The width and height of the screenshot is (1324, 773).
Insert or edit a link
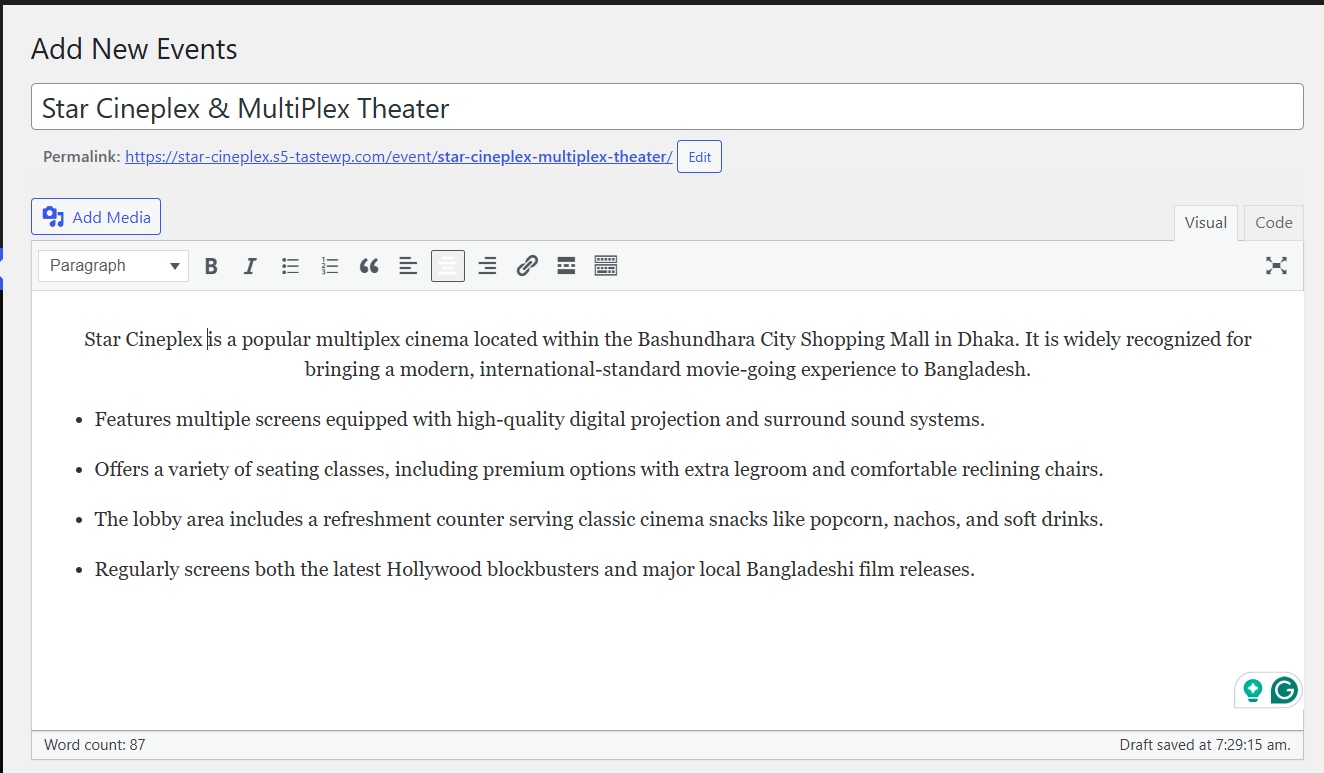pyautogui.click(x=527, y=266)
